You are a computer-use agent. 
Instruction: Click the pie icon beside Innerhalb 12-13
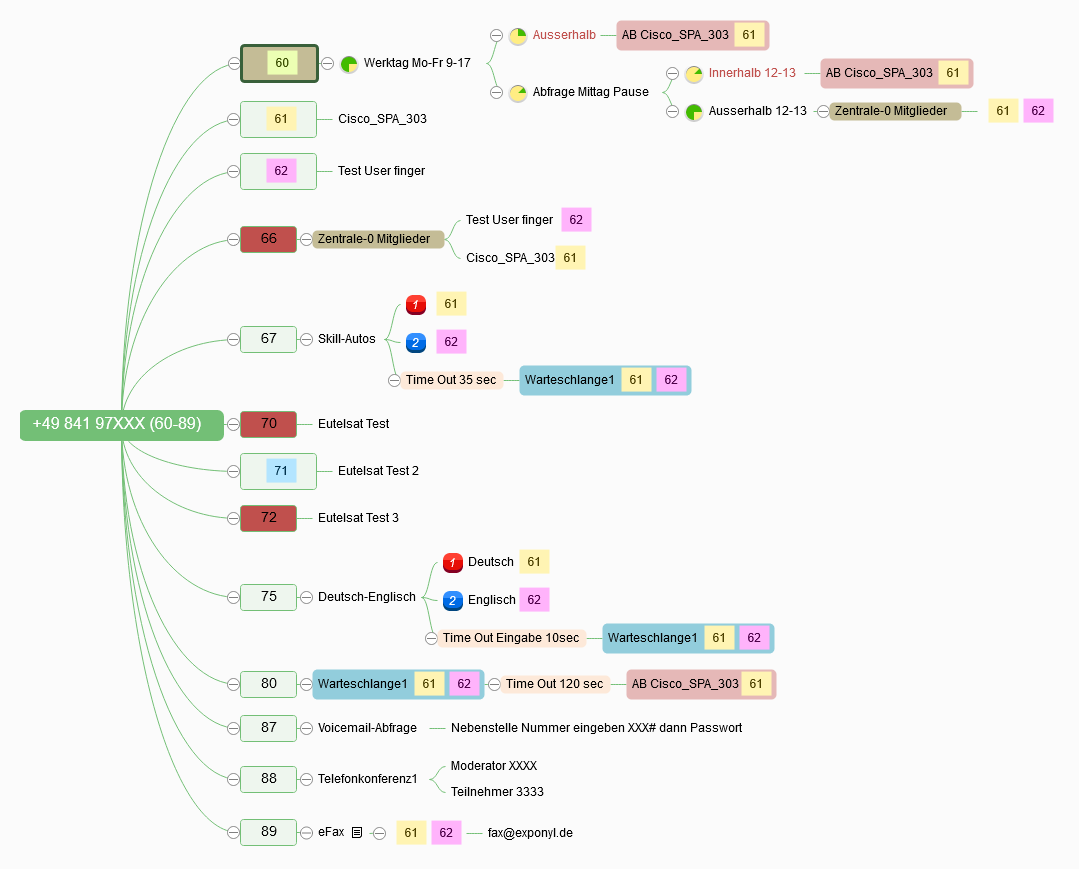click(x=694, y=74)
